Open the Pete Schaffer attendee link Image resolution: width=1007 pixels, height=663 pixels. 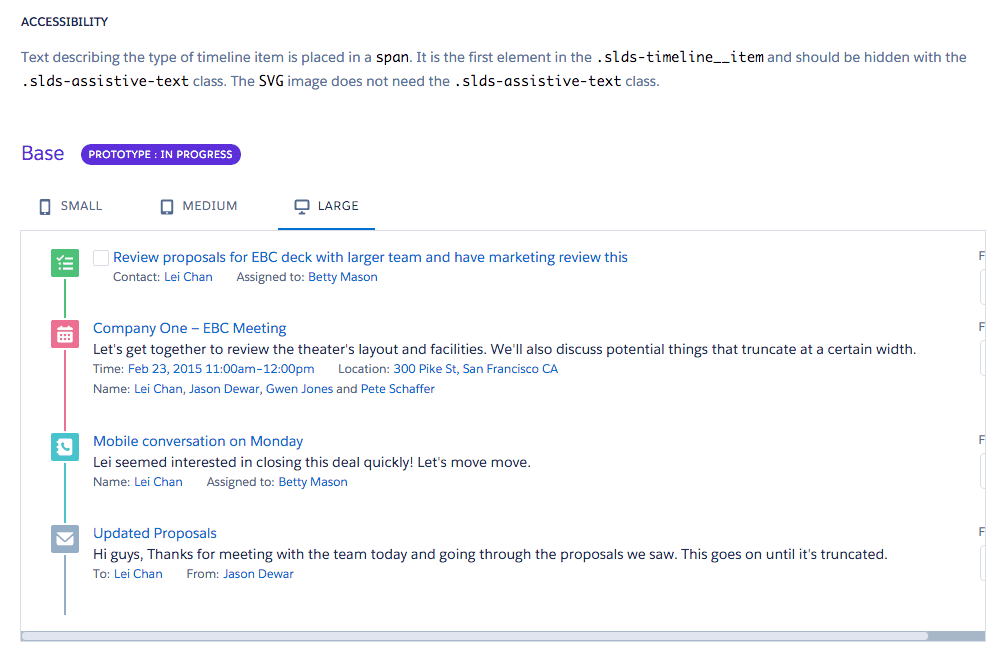coord(398,389)
